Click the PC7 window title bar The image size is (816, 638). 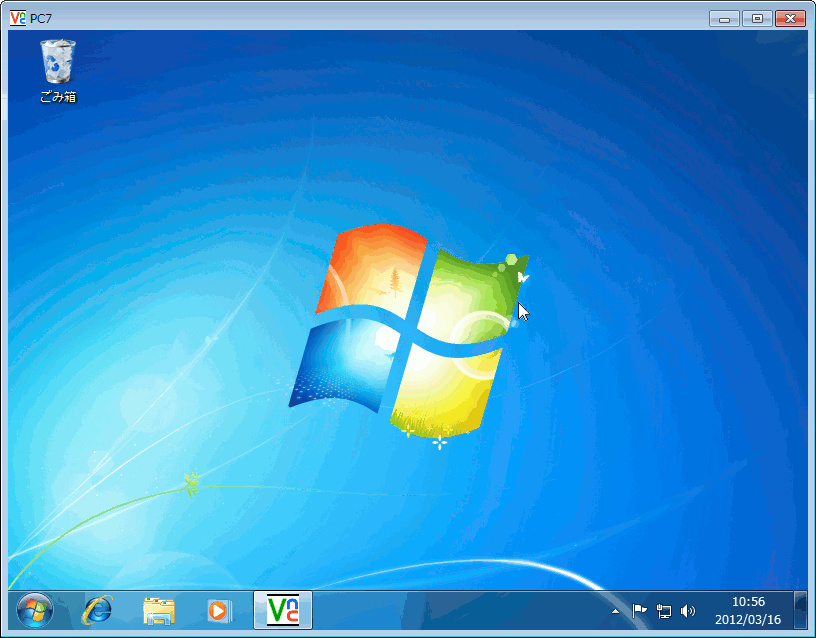coord(350,18)
